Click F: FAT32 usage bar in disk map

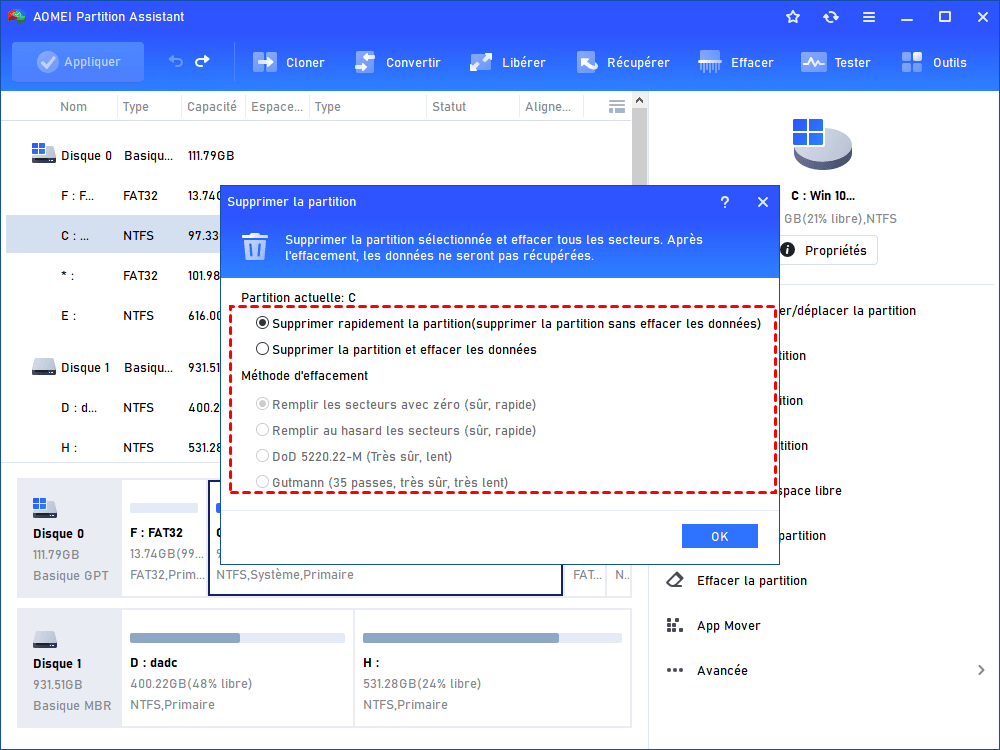coord(164,508)
